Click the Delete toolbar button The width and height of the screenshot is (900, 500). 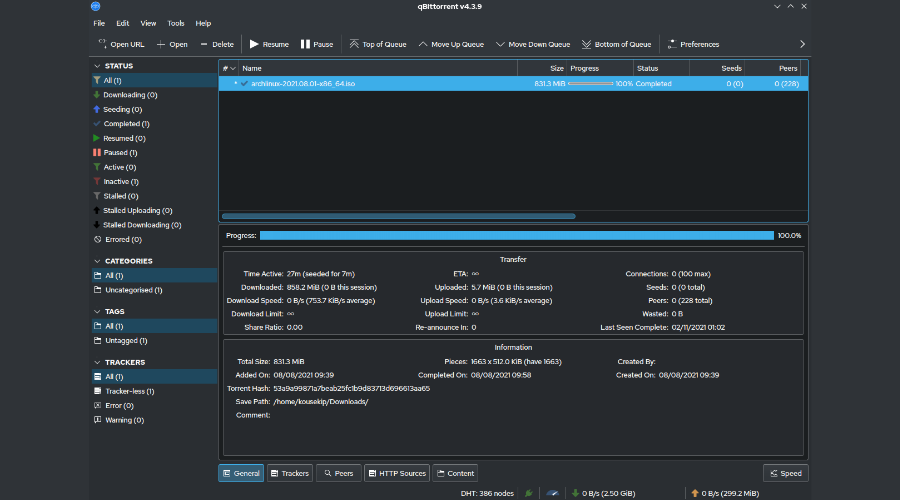tap(216, 44)
